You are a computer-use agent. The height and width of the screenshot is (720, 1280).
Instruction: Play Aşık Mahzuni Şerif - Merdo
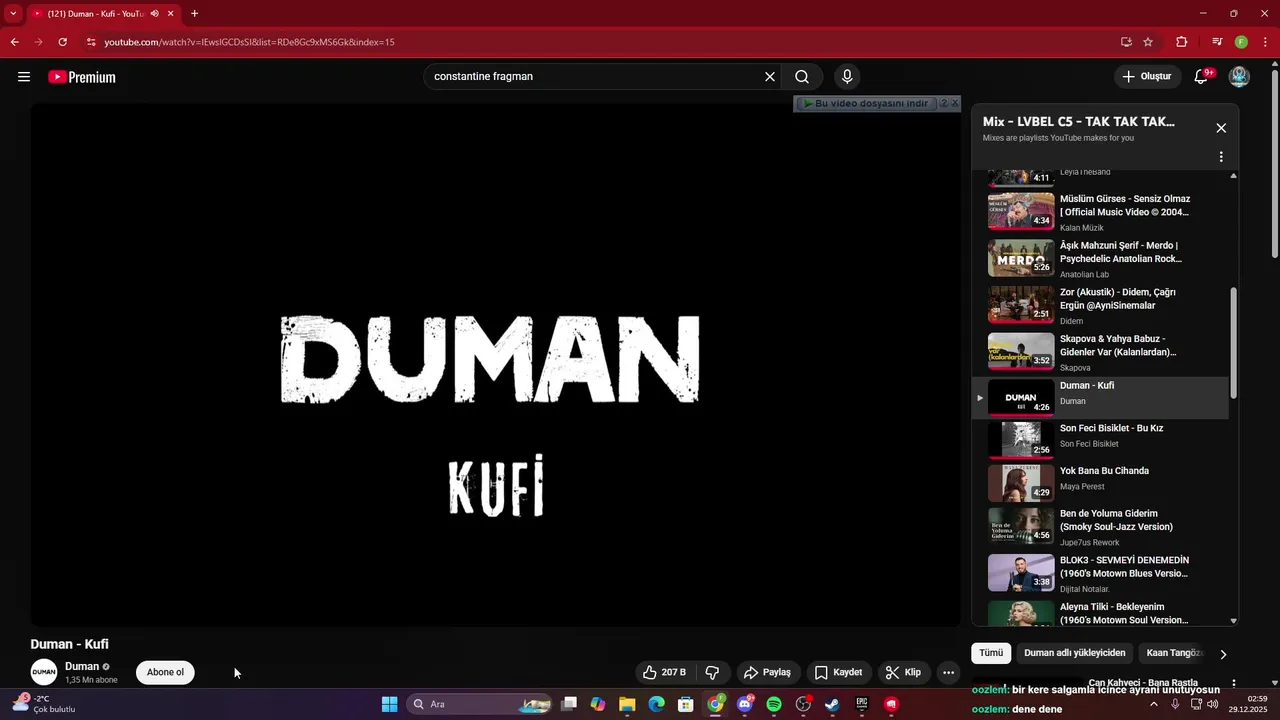pos(1100,258)
